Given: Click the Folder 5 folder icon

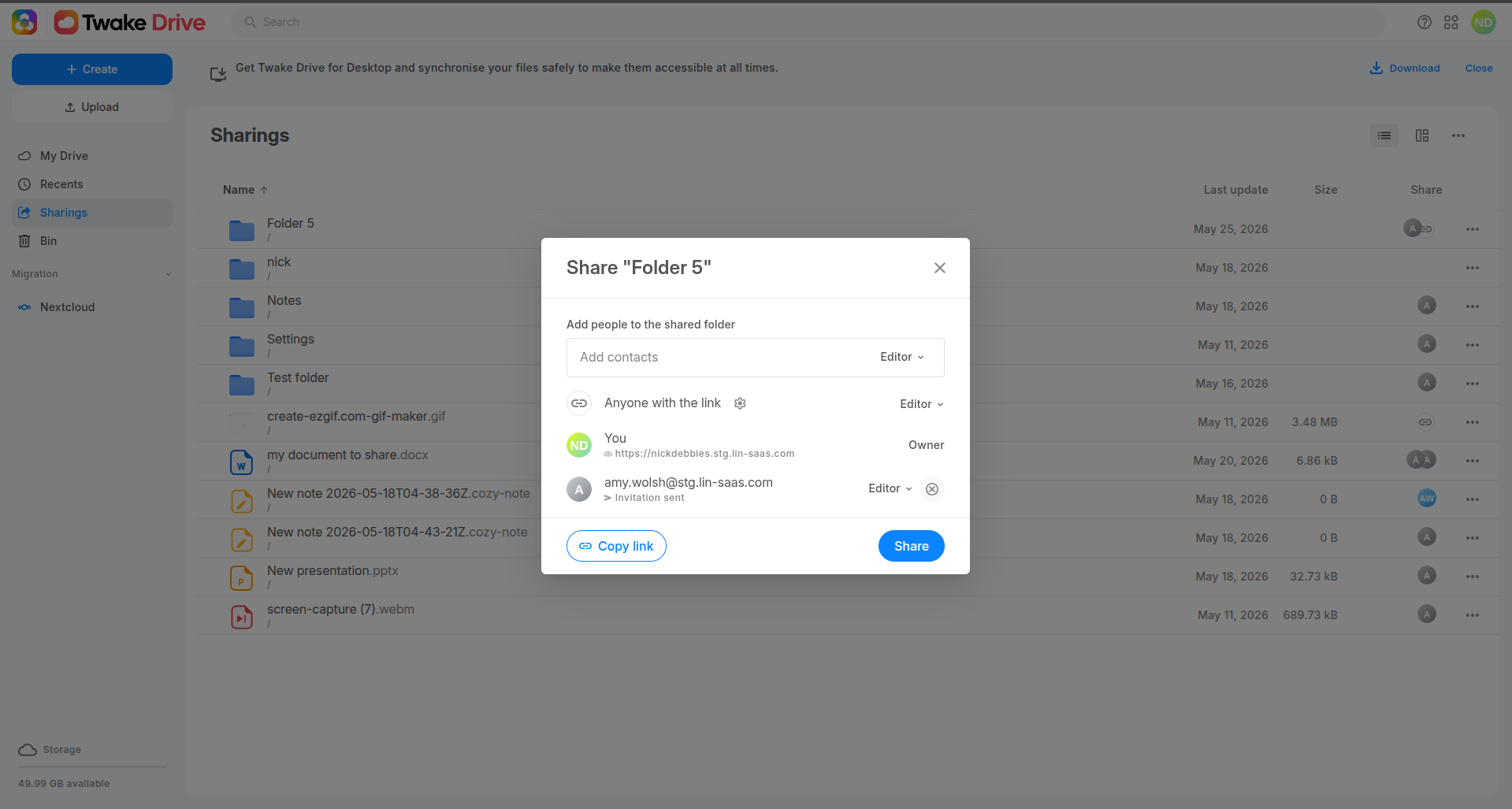Looking at the screenshot, I should pos(241,230).
